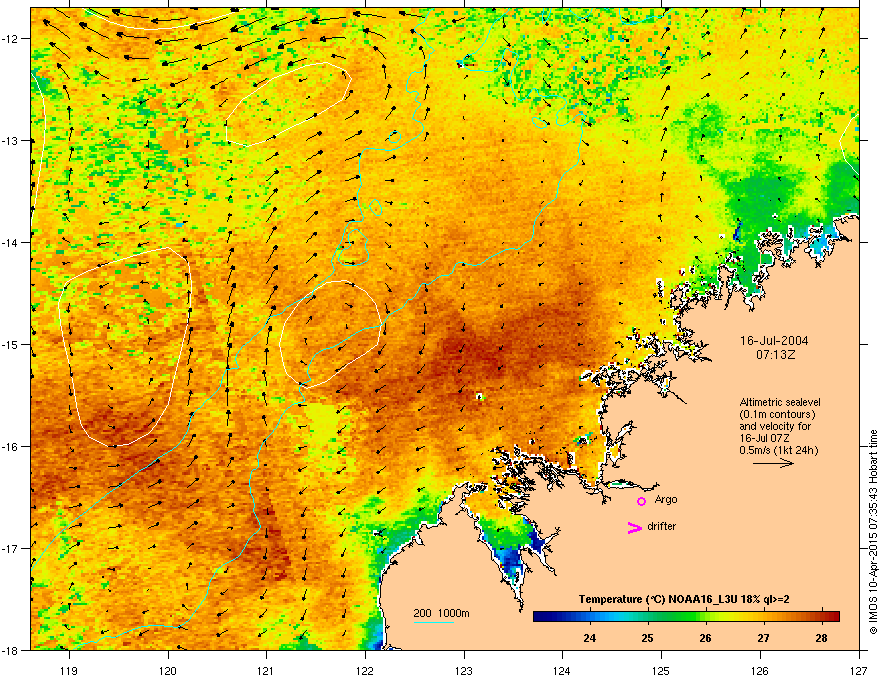
Task: Click the longitude axis label 119
Action: (x=69, y=670)
